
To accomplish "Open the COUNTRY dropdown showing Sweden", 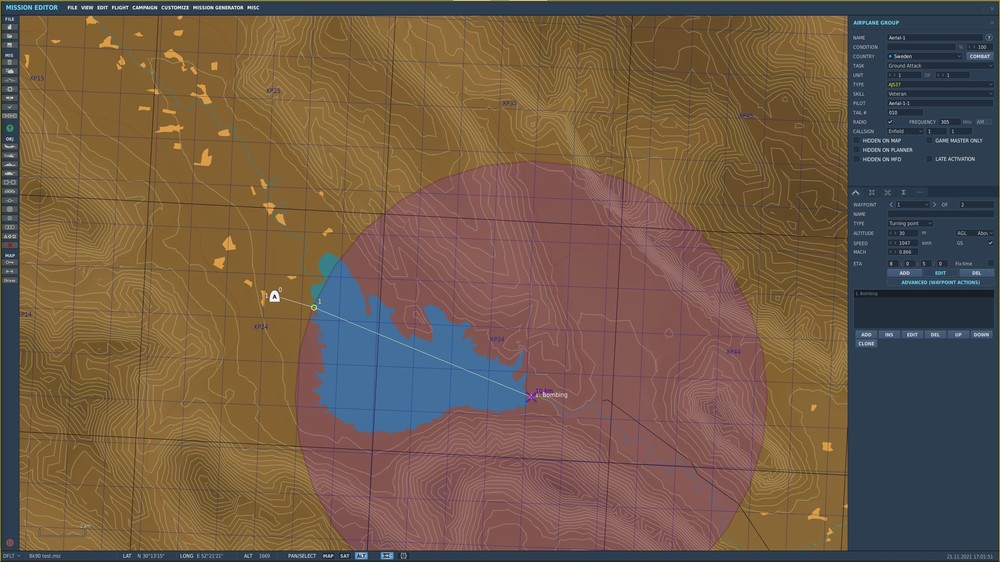I will 924,56.
